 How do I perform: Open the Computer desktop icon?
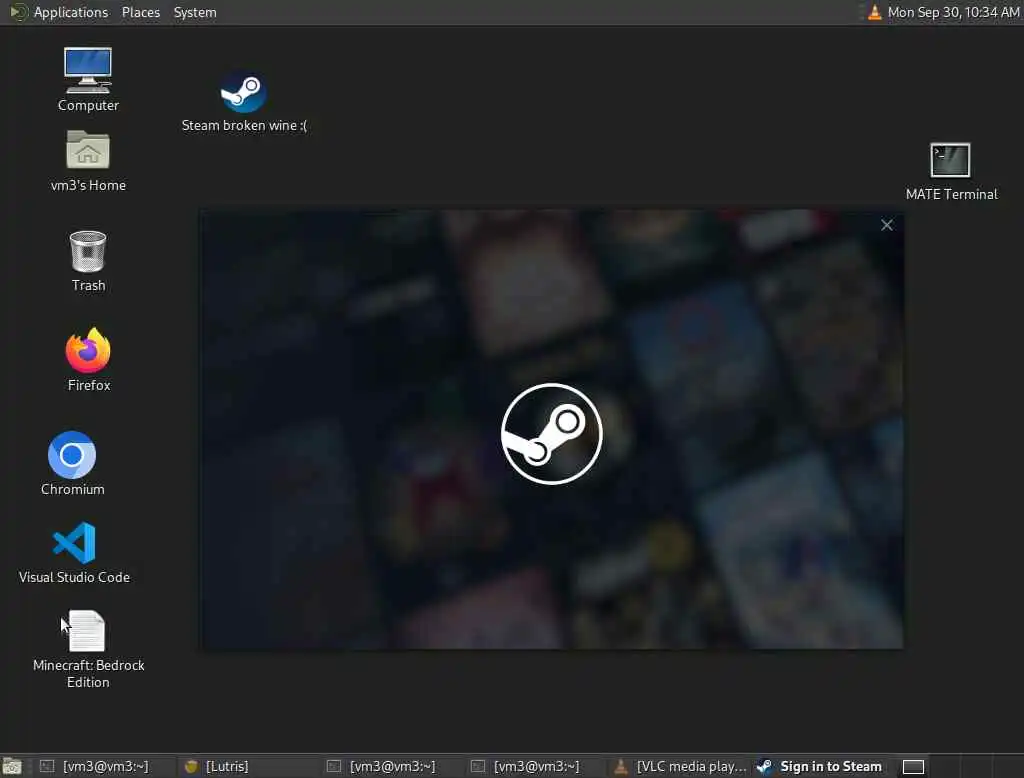88,80
